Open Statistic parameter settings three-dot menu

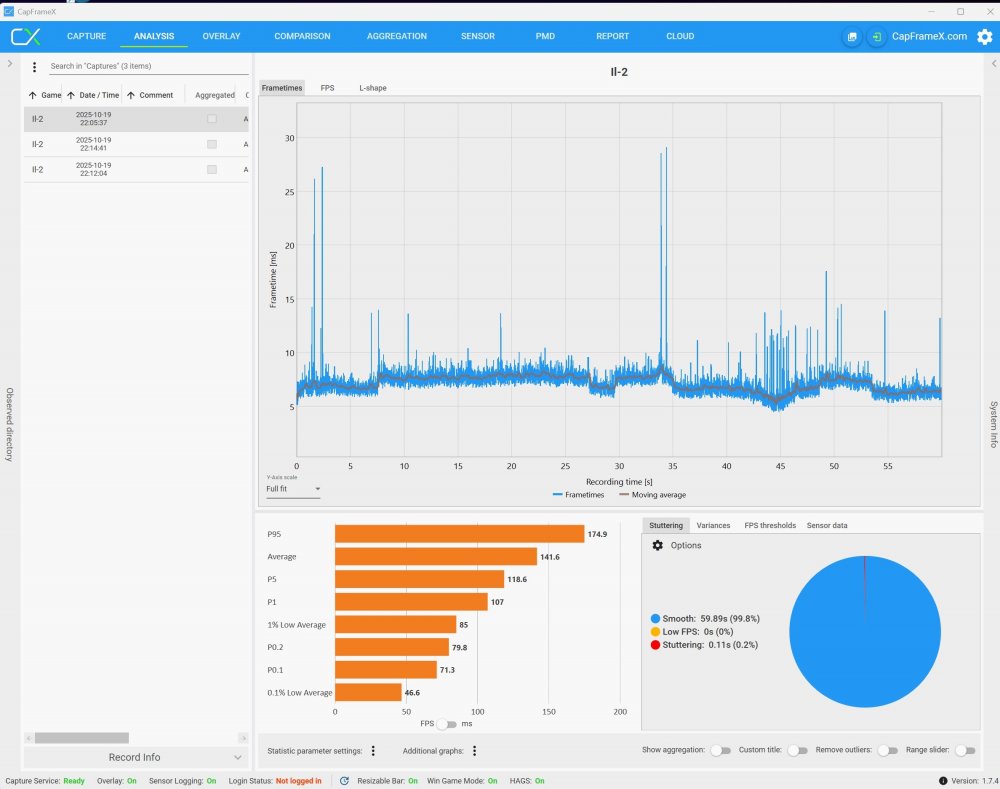(x=373, y=751)
